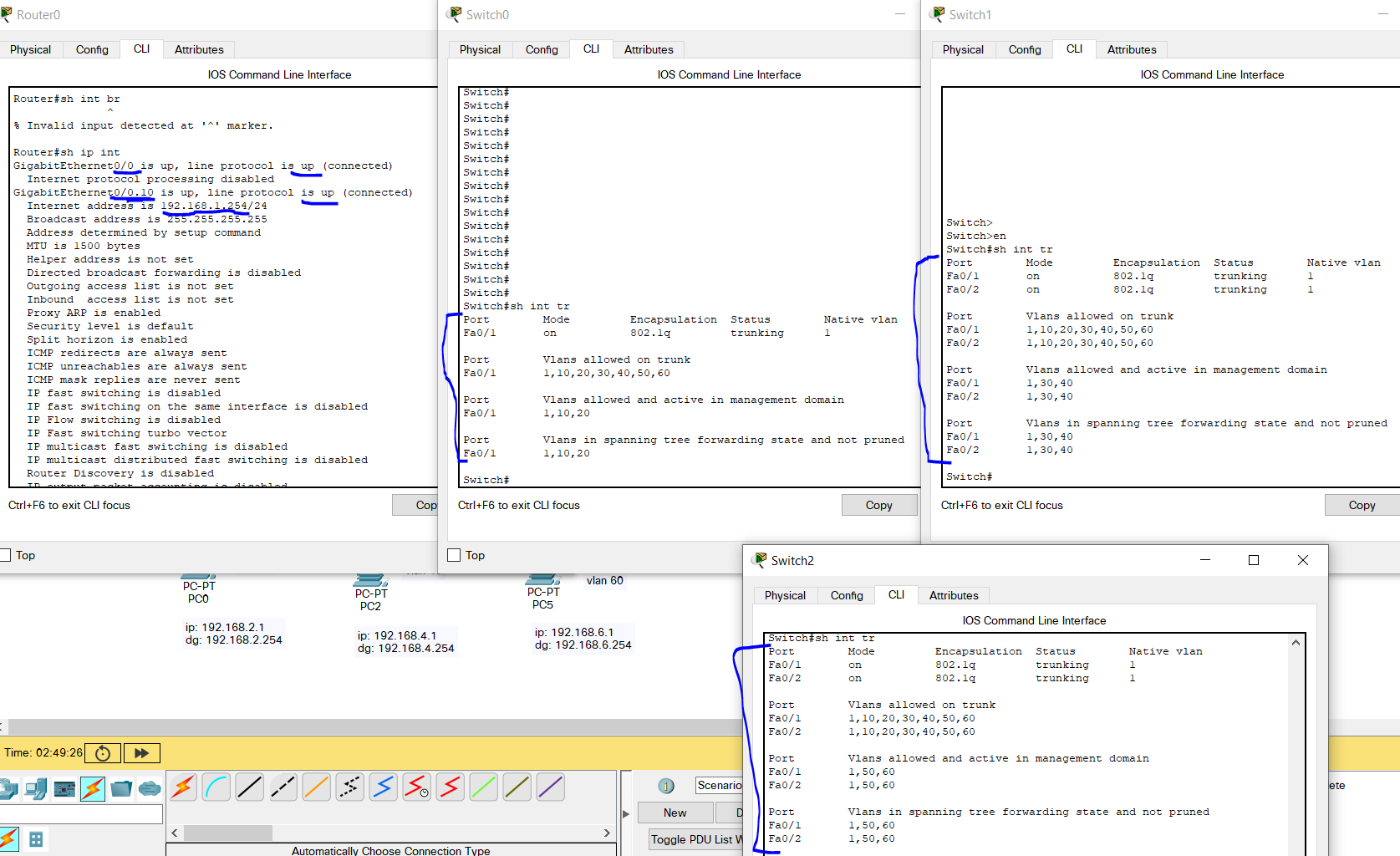Switch to the Config tab in Switch0
Image resolution: width=1400 pixels, height=856 pixels.
542,49
